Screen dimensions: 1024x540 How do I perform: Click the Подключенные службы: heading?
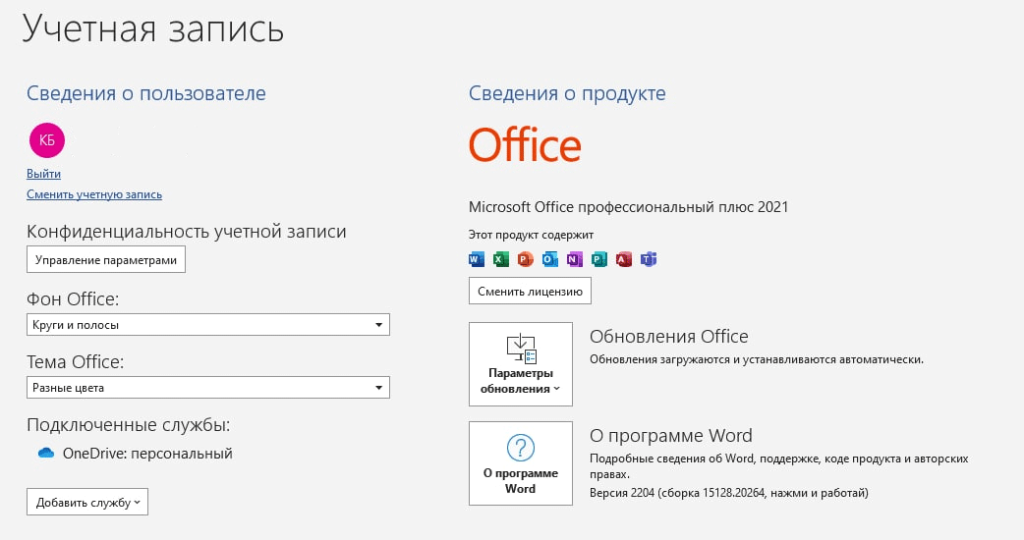[129, 425]
